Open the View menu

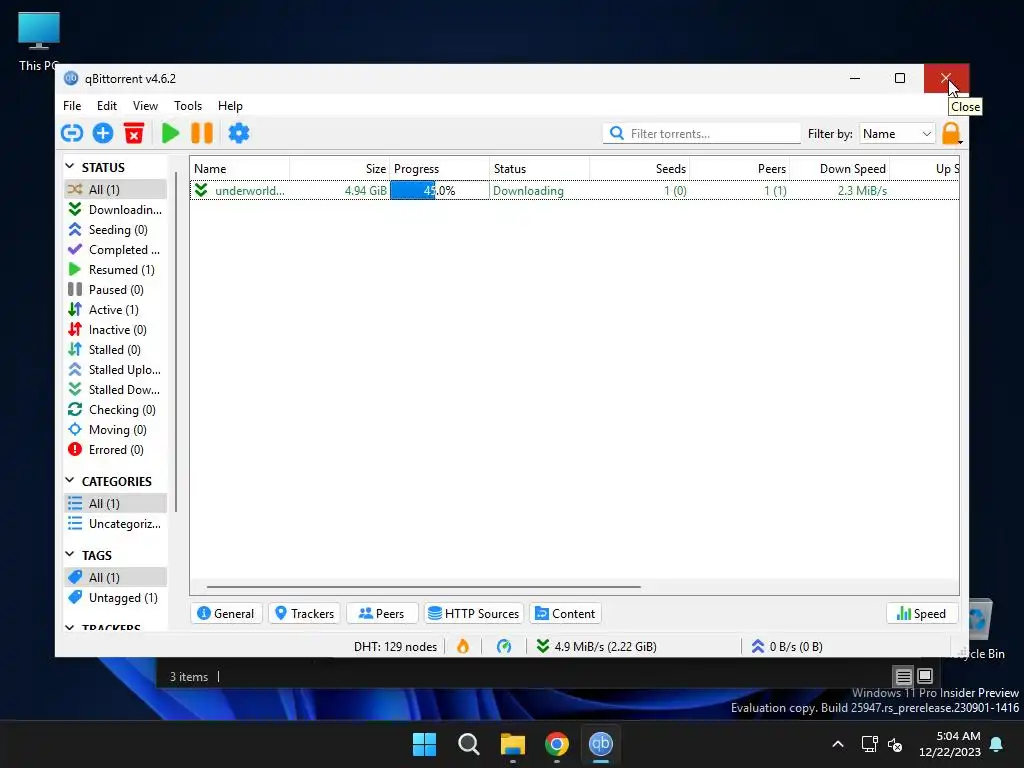145,106
